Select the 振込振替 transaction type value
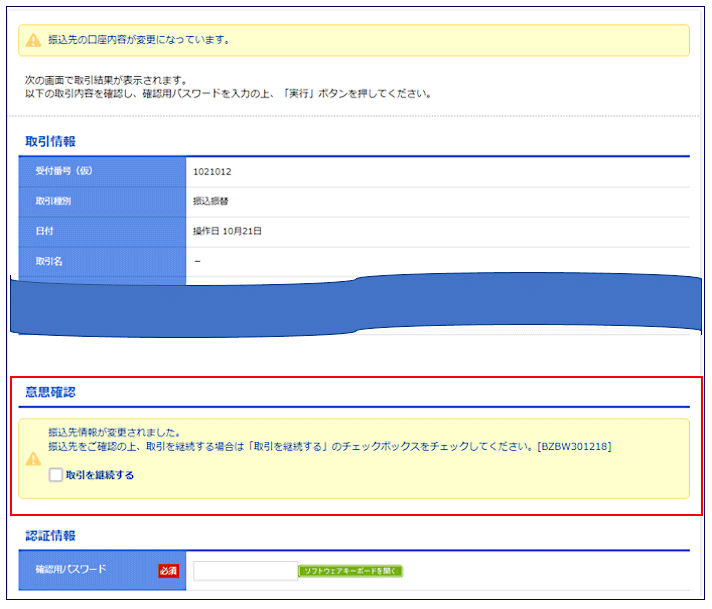712x609 pixels. coord(210,201)
